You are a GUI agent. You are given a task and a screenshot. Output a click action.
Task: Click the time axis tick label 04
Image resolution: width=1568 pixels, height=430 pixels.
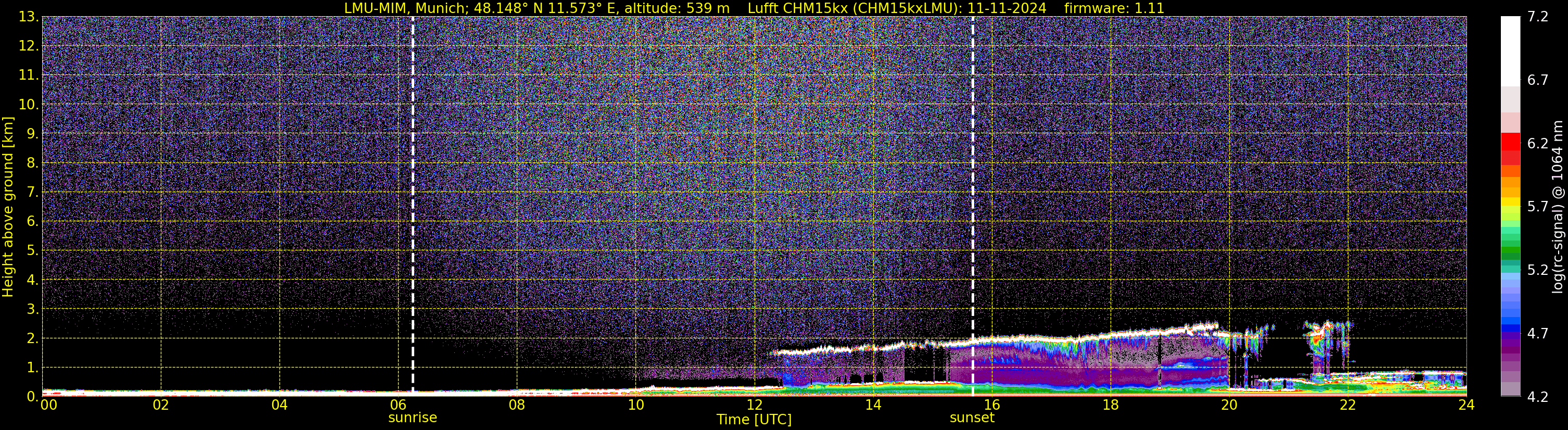pos(279,405)
